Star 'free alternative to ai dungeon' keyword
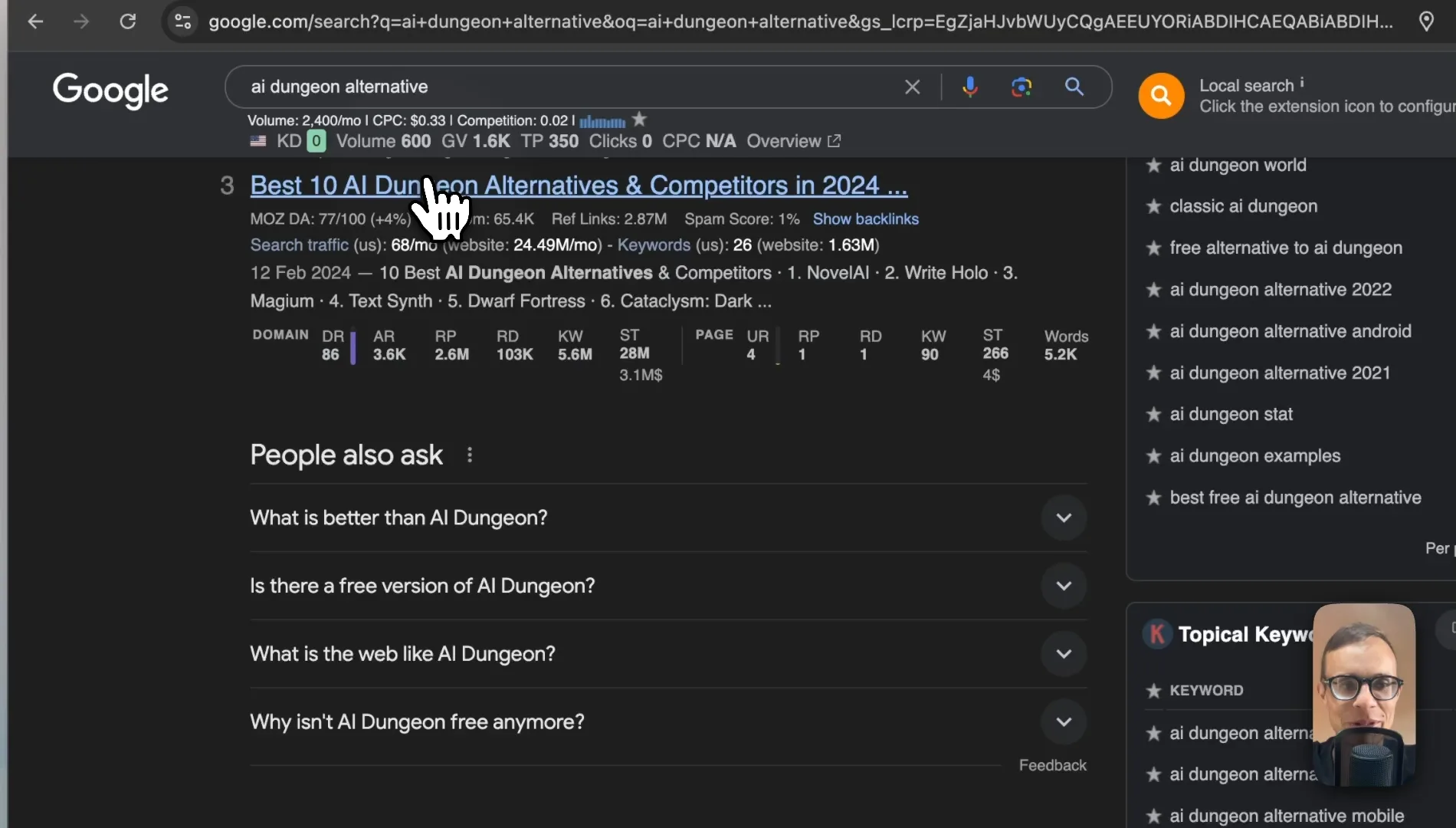This screenshot has height=828, width=1456. tap(1153, 248)
